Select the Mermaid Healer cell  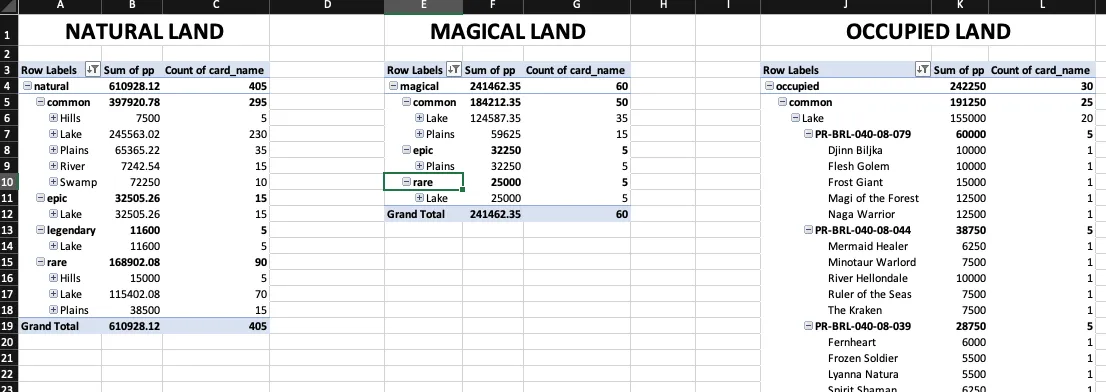point(846,246)
